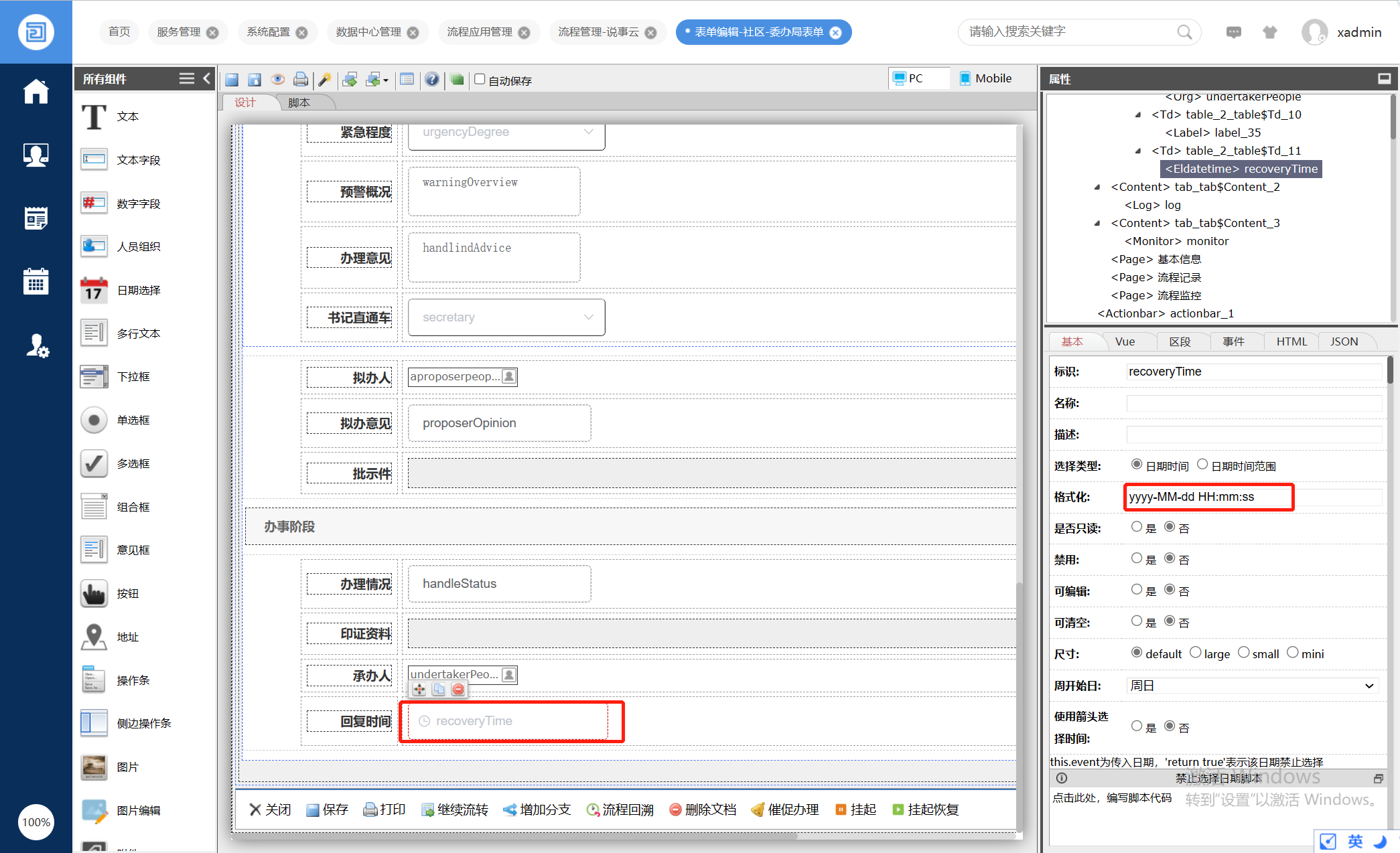Image resolution: width=1400 pixels, height=853 pixels.
Task: Collapse the tab_tab$Content_2 tree node
Action: 1097,187
